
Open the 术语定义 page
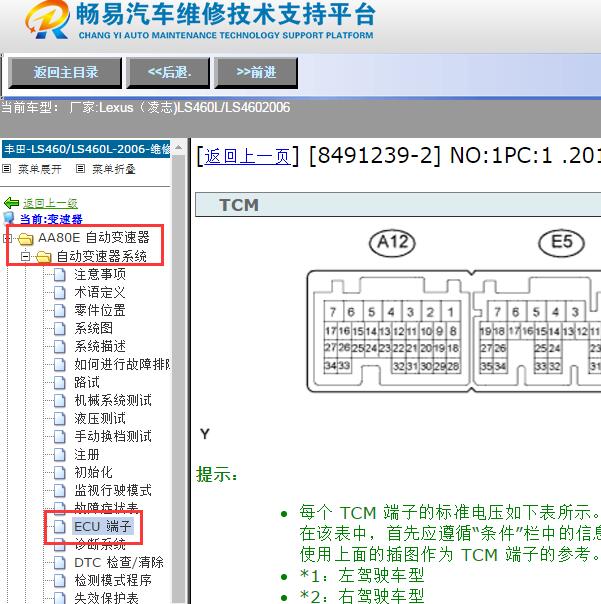coord(100,292)
